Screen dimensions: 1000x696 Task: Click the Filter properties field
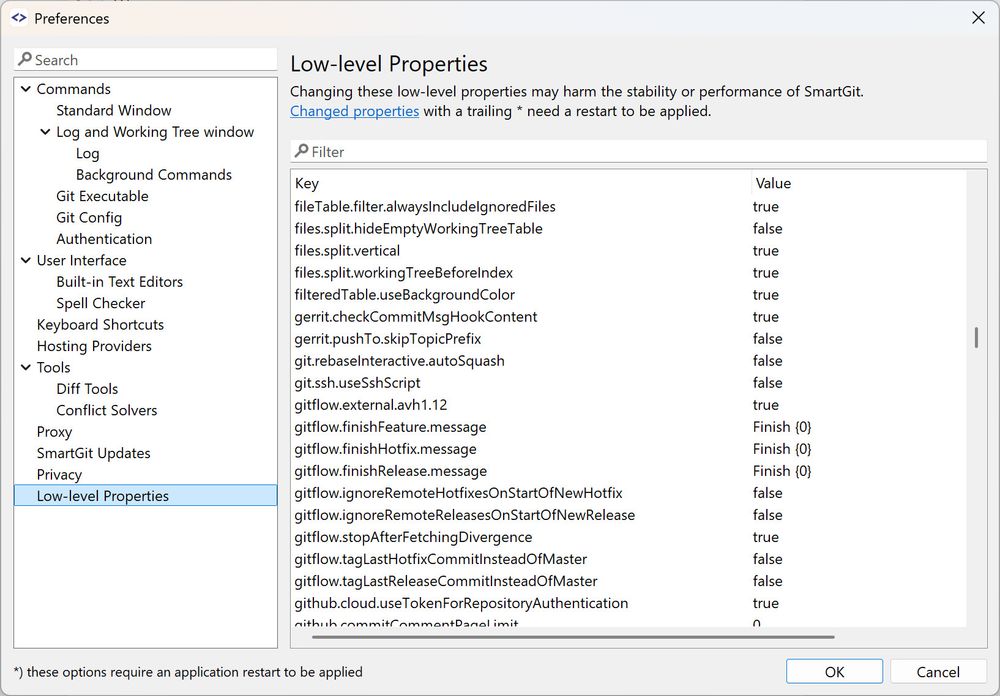[638, 151]
